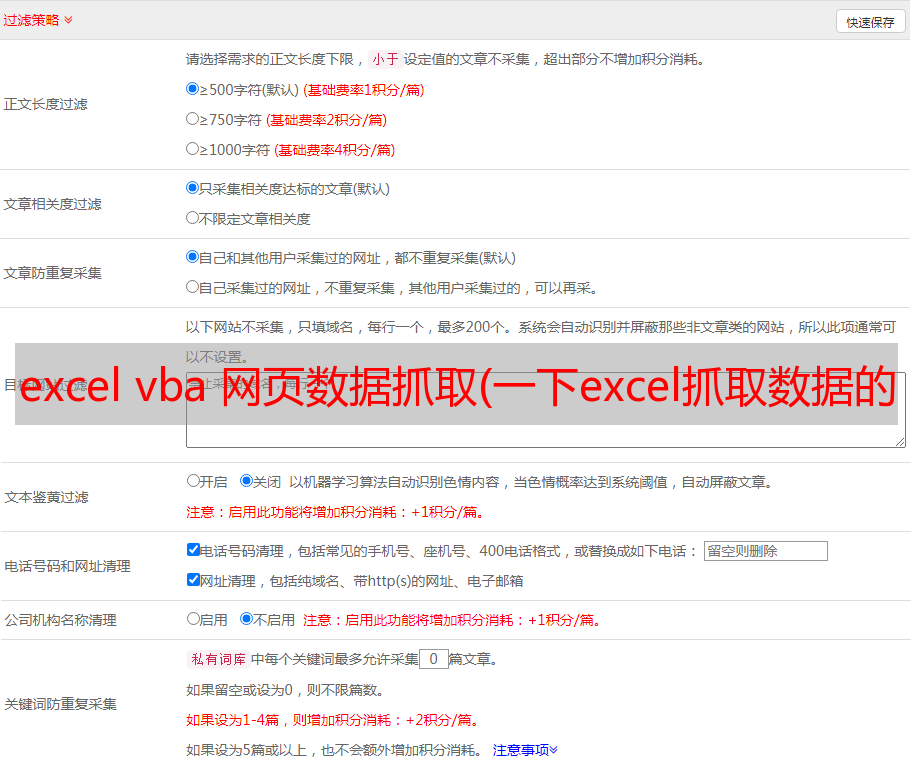912x768 pixels.
Task: Toggle the 网址清理 checkbox
Action: (x=193, y=579)
